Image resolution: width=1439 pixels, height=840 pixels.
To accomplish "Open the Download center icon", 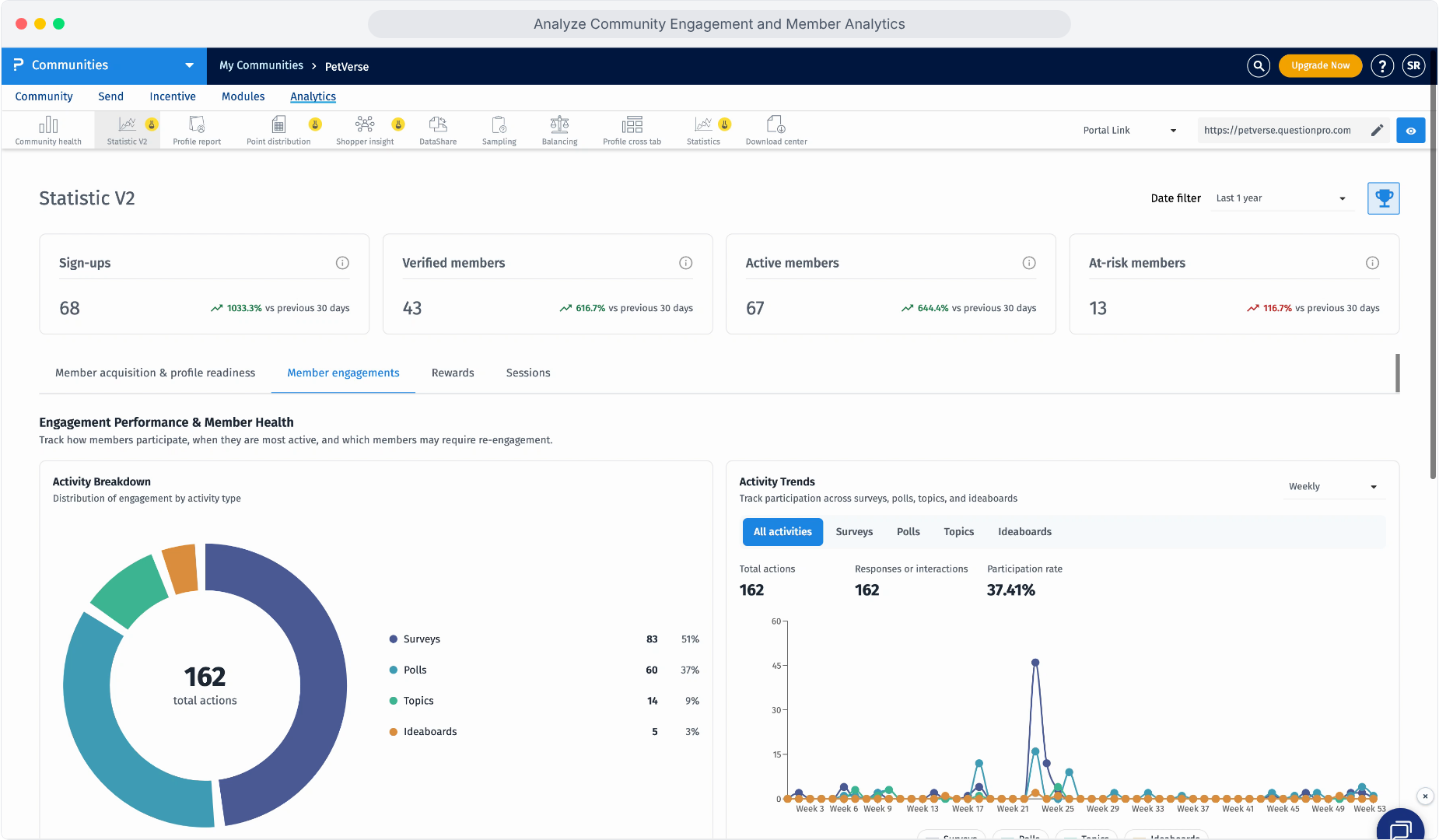I will [x=776, y=124].
